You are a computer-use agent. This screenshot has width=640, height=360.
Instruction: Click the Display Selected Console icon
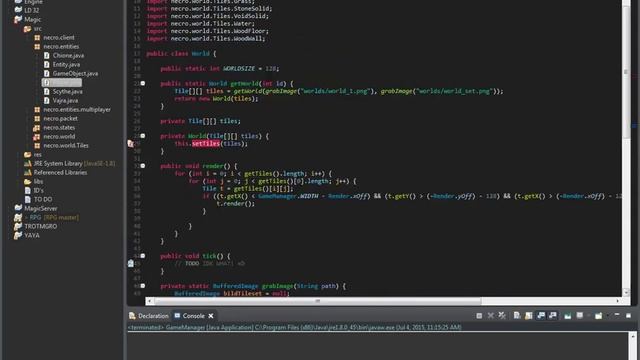pos(580,315)
